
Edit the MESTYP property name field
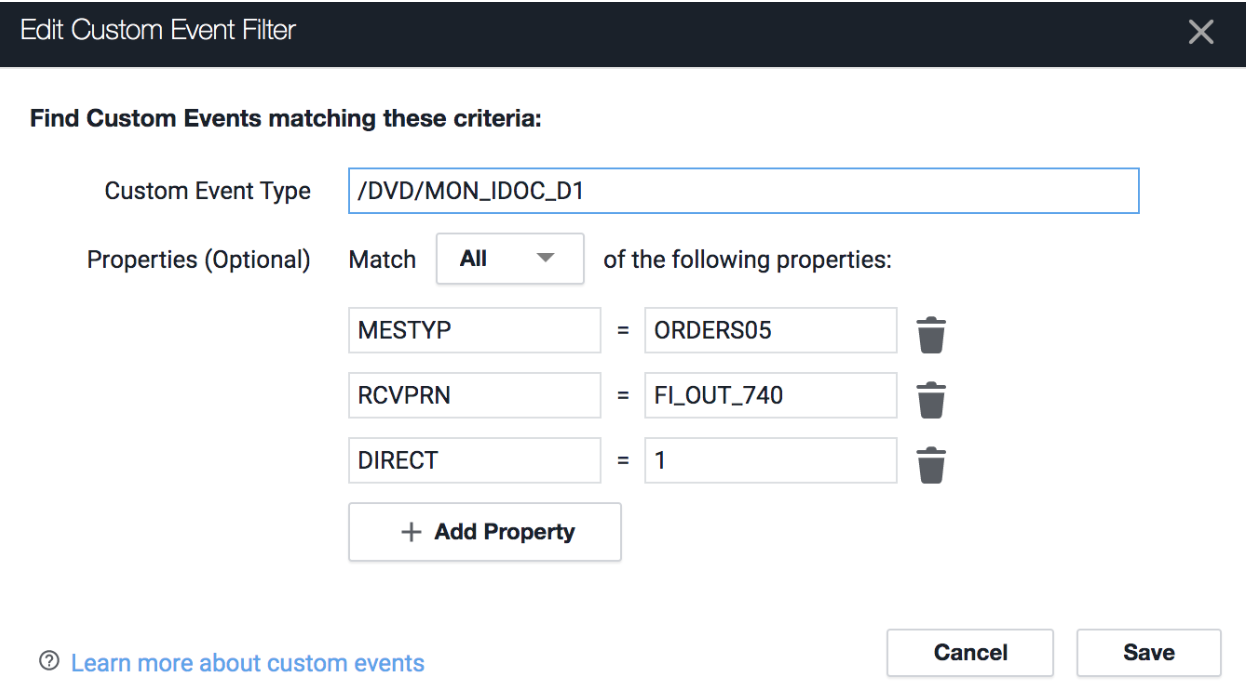[474, 331]
